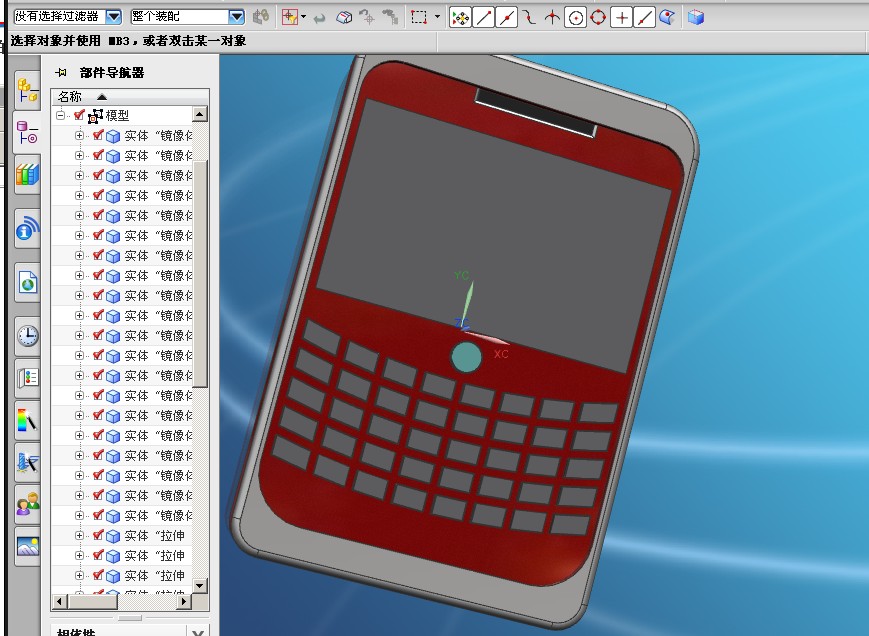Click the navigator horizontal scroll right arrow

(185, 601)
